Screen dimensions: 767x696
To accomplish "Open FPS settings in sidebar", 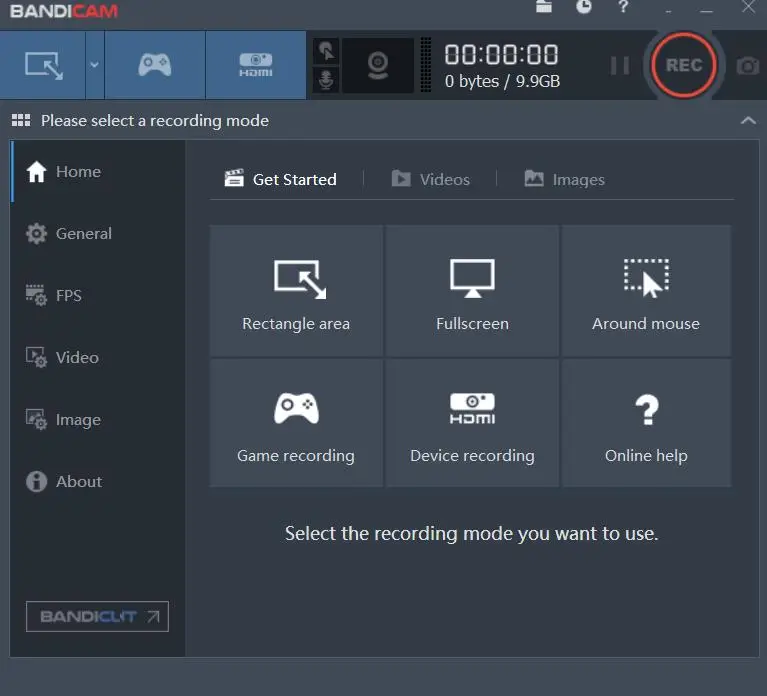I will tap(68, 296).
